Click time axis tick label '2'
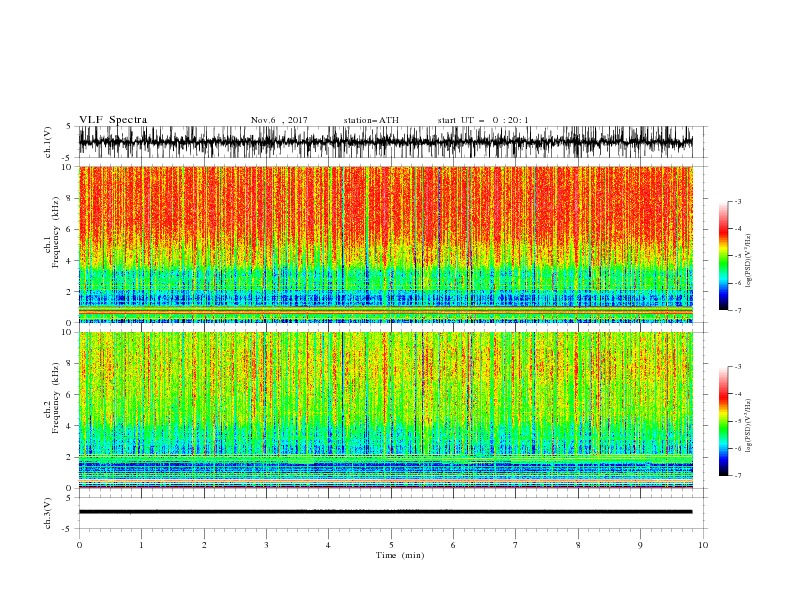Viewport: 792px width, 612px height. click(204, 545)
